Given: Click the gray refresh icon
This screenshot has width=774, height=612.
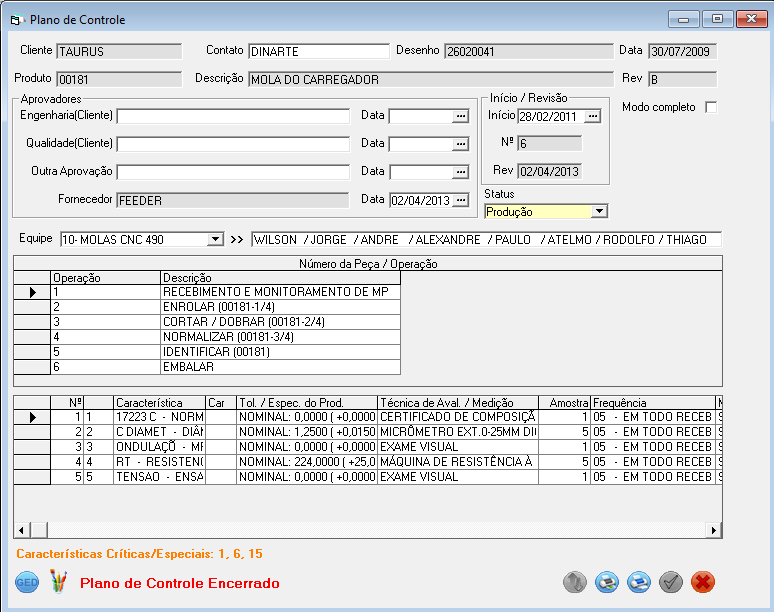Looking at the screenshot, I should [x=574, y=582].
